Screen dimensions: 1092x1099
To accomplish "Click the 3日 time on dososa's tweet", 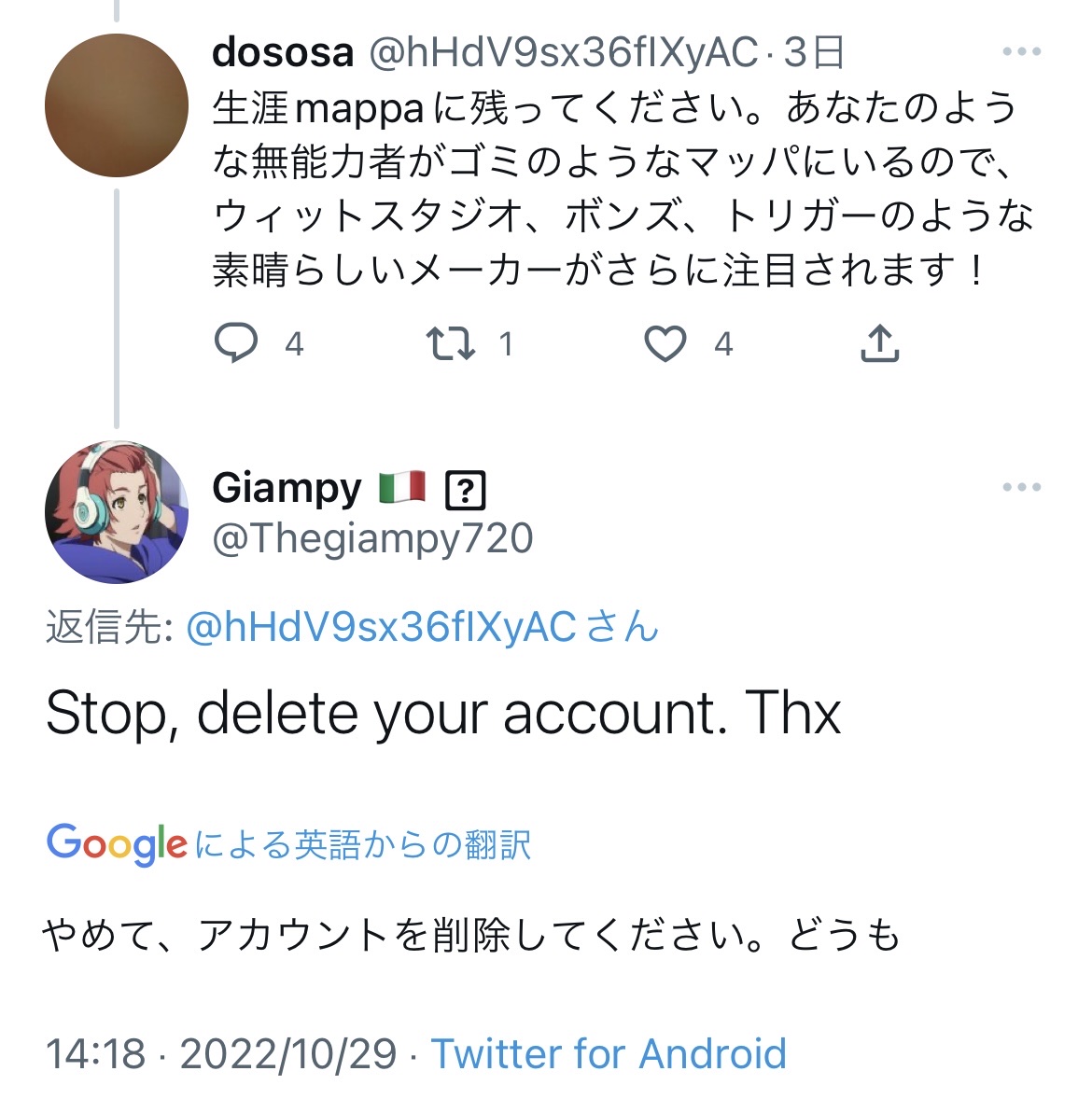I will click(814, 53).
